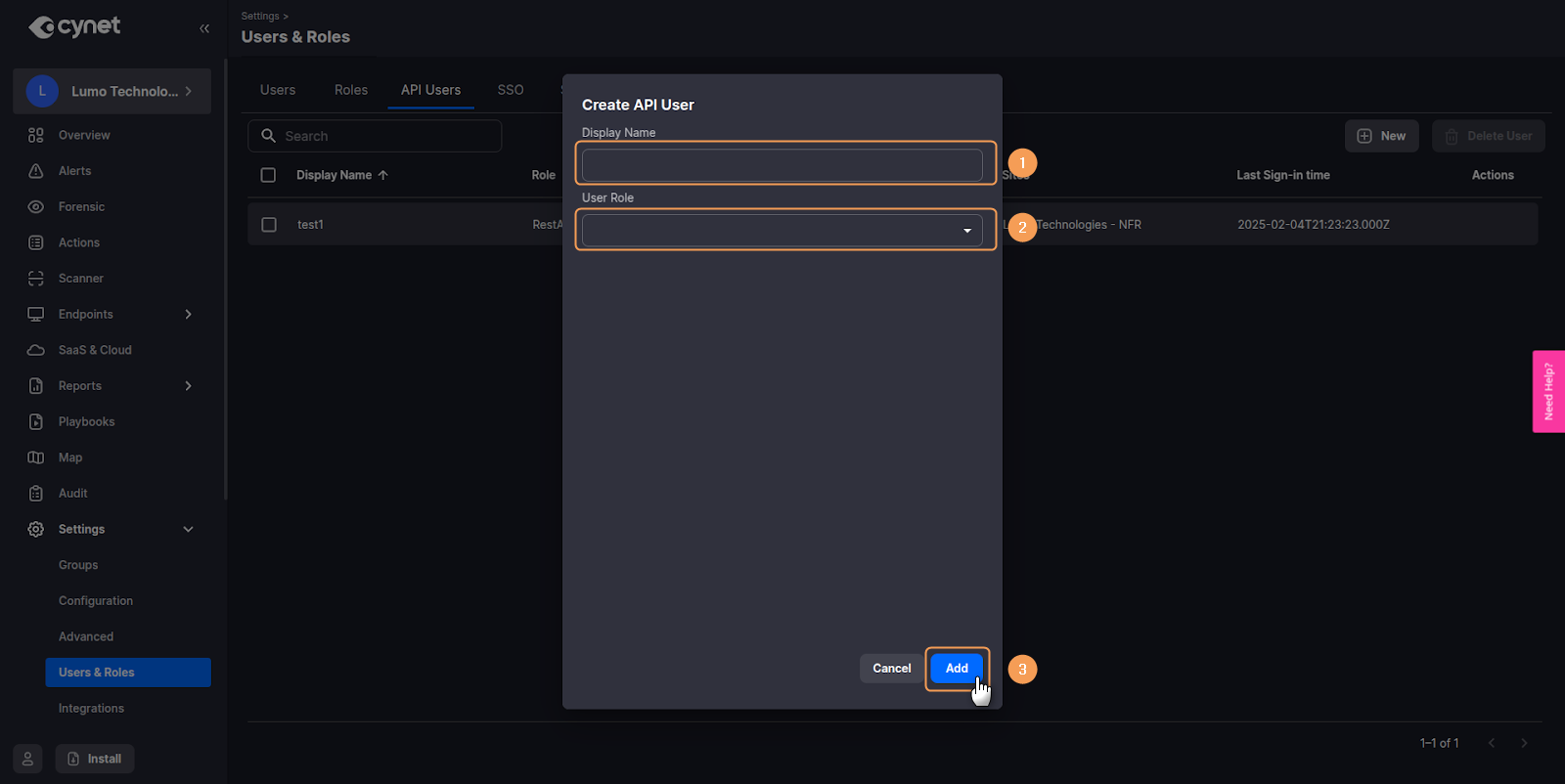This screenshot has width=1565, height=784.
Task: Expand the Endpoints submenu chevron
Action: pyautogui.click(x=189, y=315)
